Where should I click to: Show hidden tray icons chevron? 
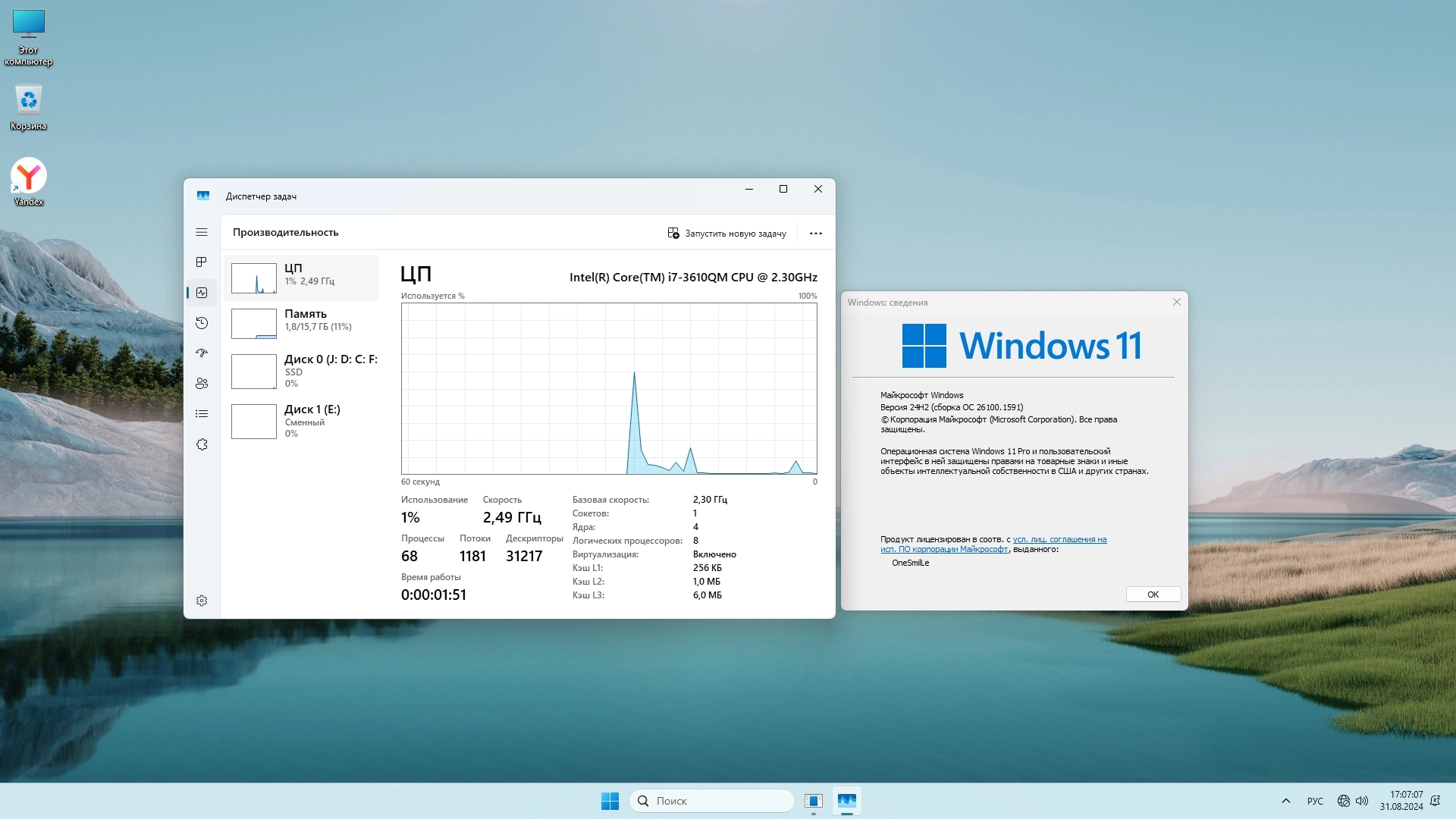(1286, 801)
